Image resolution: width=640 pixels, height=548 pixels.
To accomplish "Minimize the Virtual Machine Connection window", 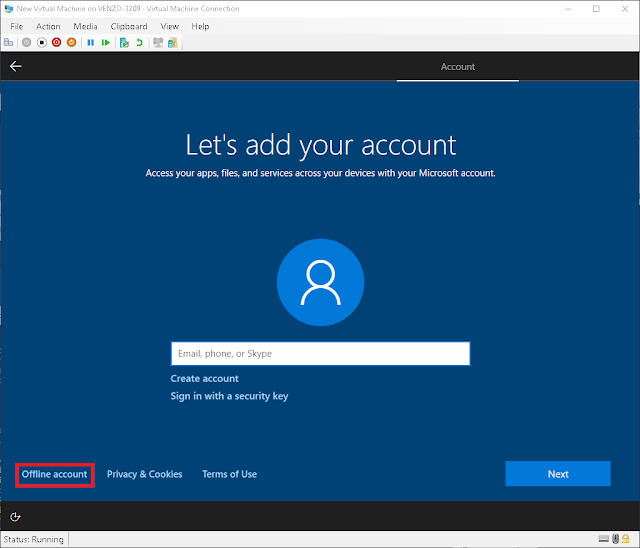I will (568, 9).
